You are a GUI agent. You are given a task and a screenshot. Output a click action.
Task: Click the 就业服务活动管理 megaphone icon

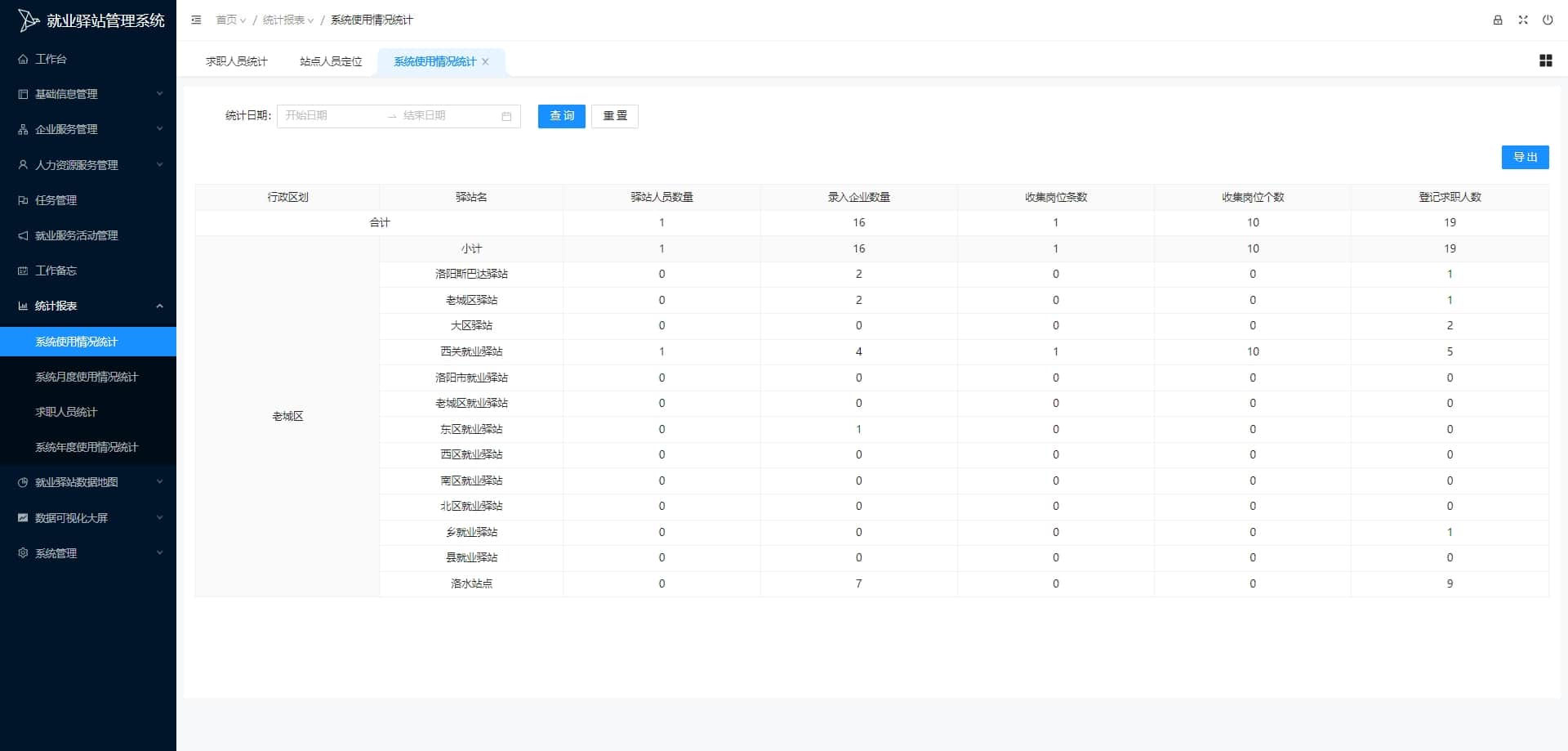(23, 235)
